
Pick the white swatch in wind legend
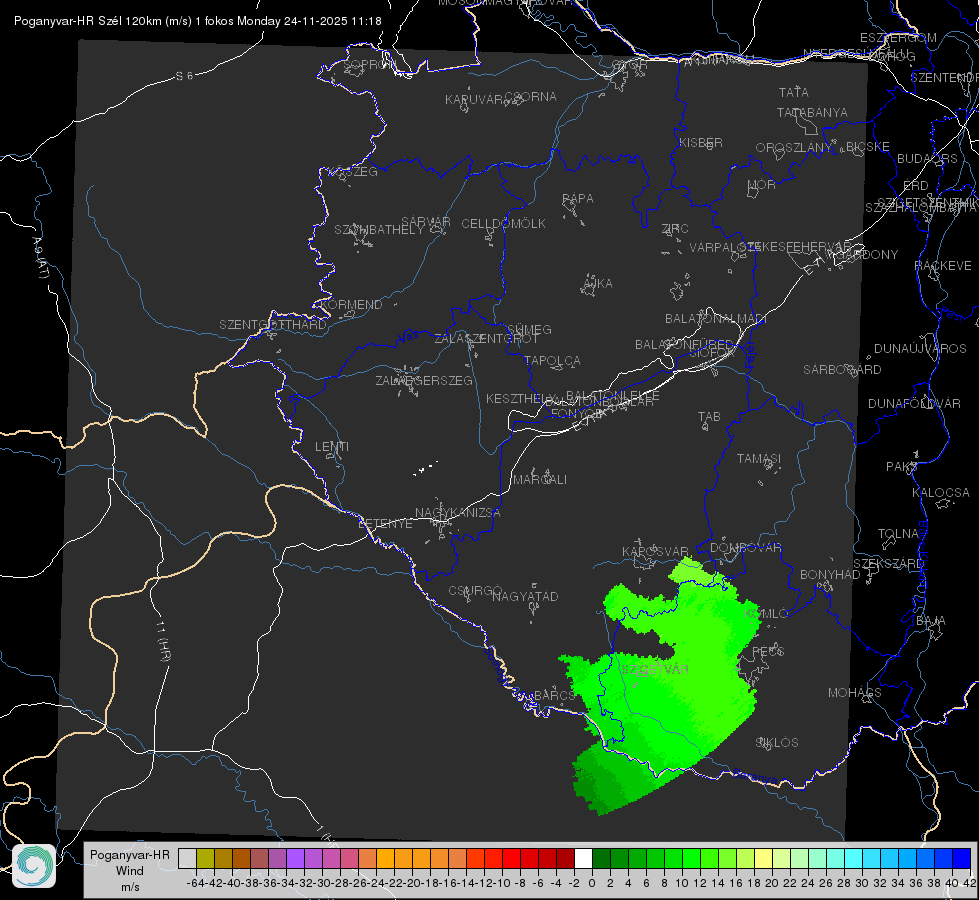coord(583,858)
